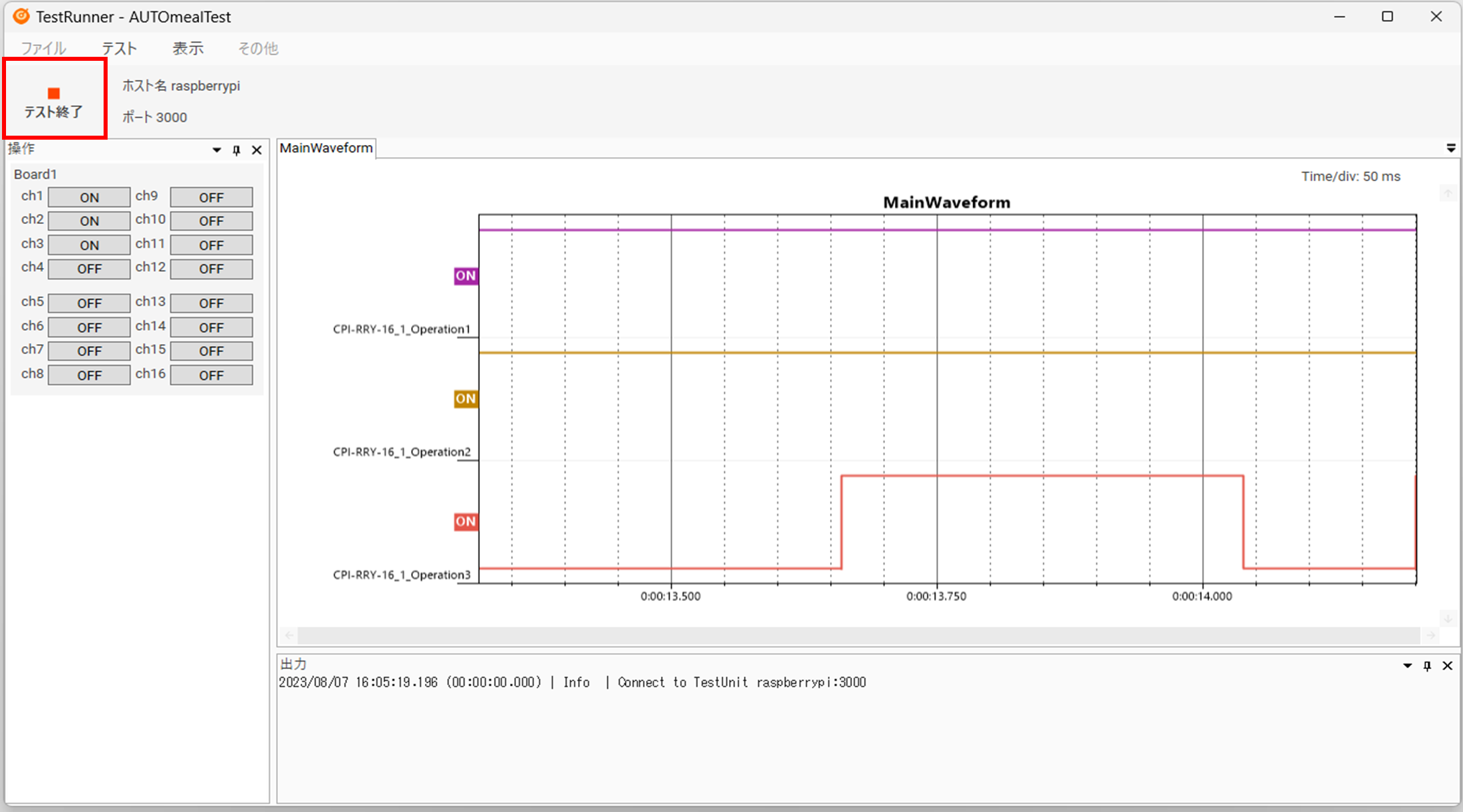Click the right scroll arrow near the waveform scrollbar

1431,636
